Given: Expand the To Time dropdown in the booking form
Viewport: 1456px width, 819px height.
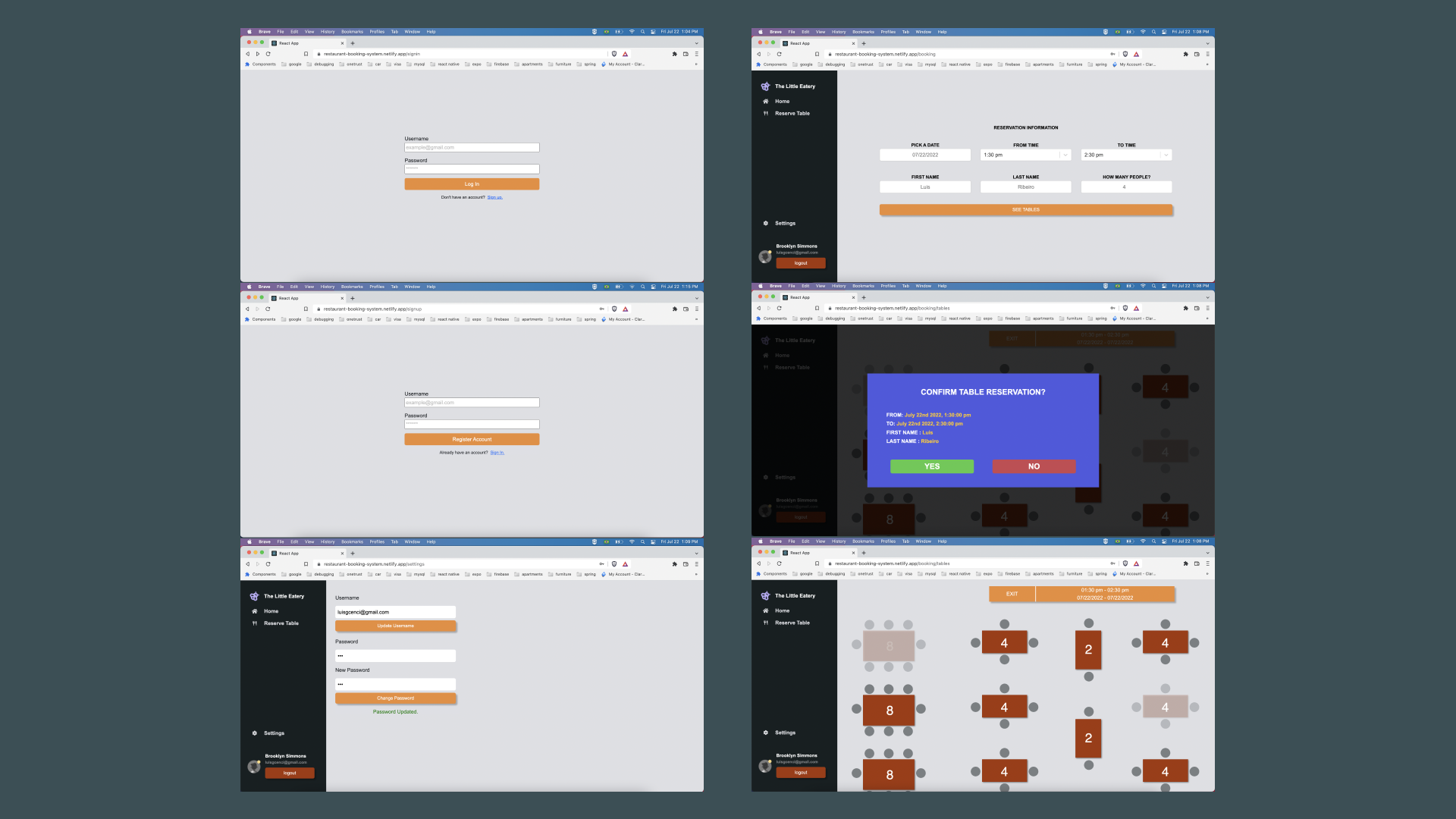Looking at the screenshot, I should (x=1166, y=155).
